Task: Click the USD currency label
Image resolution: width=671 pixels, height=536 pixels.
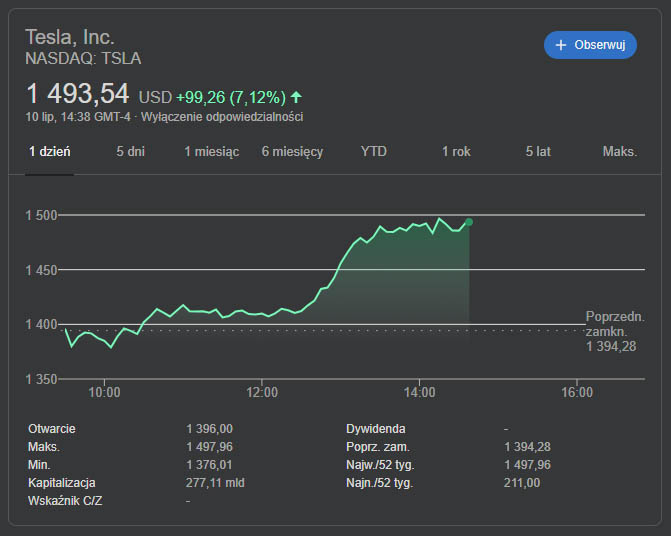Action: 155,98
